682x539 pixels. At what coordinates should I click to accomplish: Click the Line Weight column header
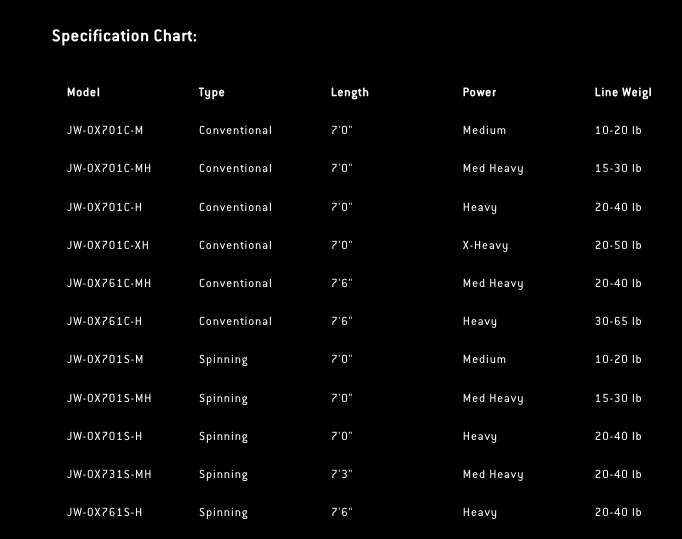pyautogui.click(x=622, y=92)
